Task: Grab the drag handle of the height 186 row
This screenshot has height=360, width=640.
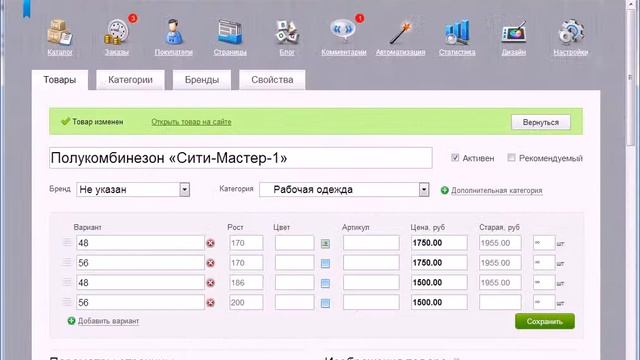Action: point(67,282)
